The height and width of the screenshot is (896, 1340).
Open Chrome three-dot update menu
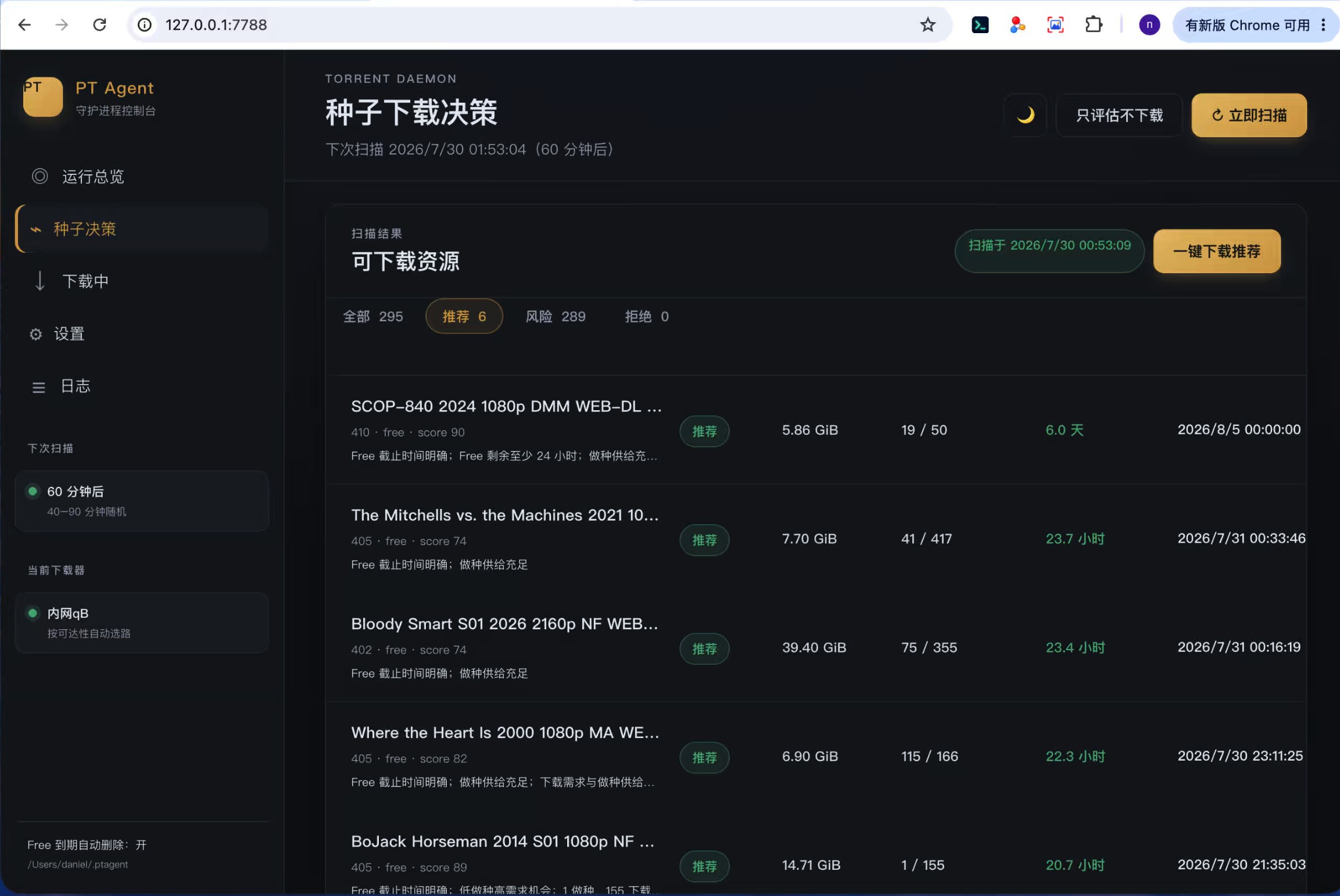[x=1323, y=24]
